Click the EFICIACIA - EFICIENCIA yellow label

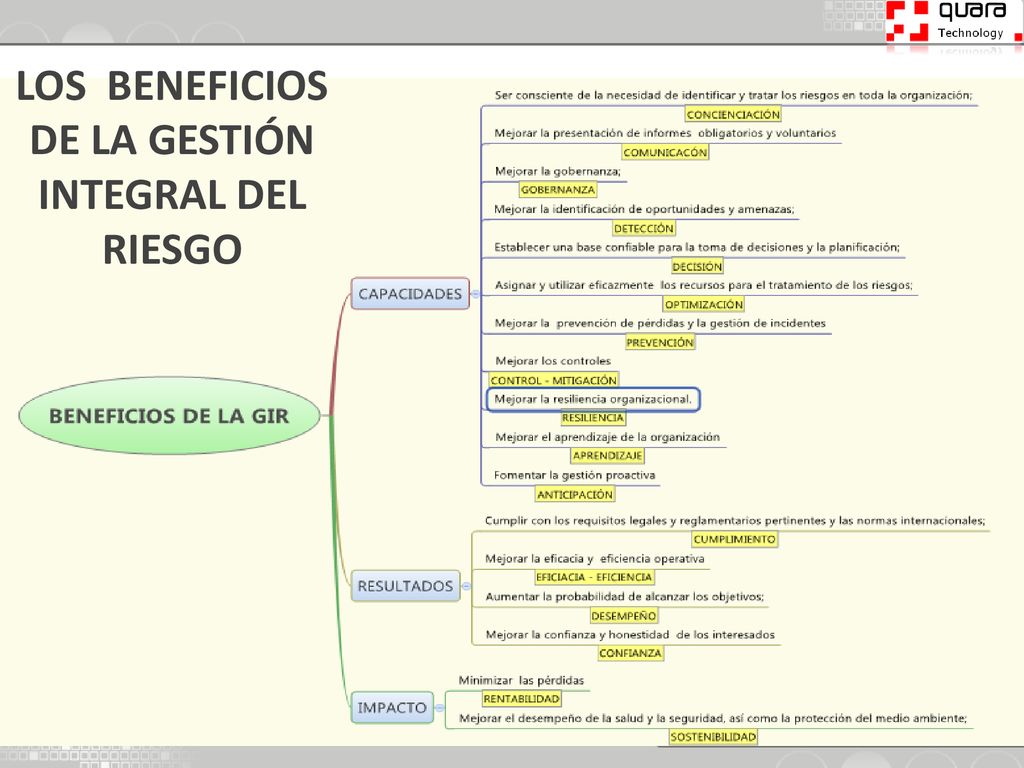pos(594,577)
